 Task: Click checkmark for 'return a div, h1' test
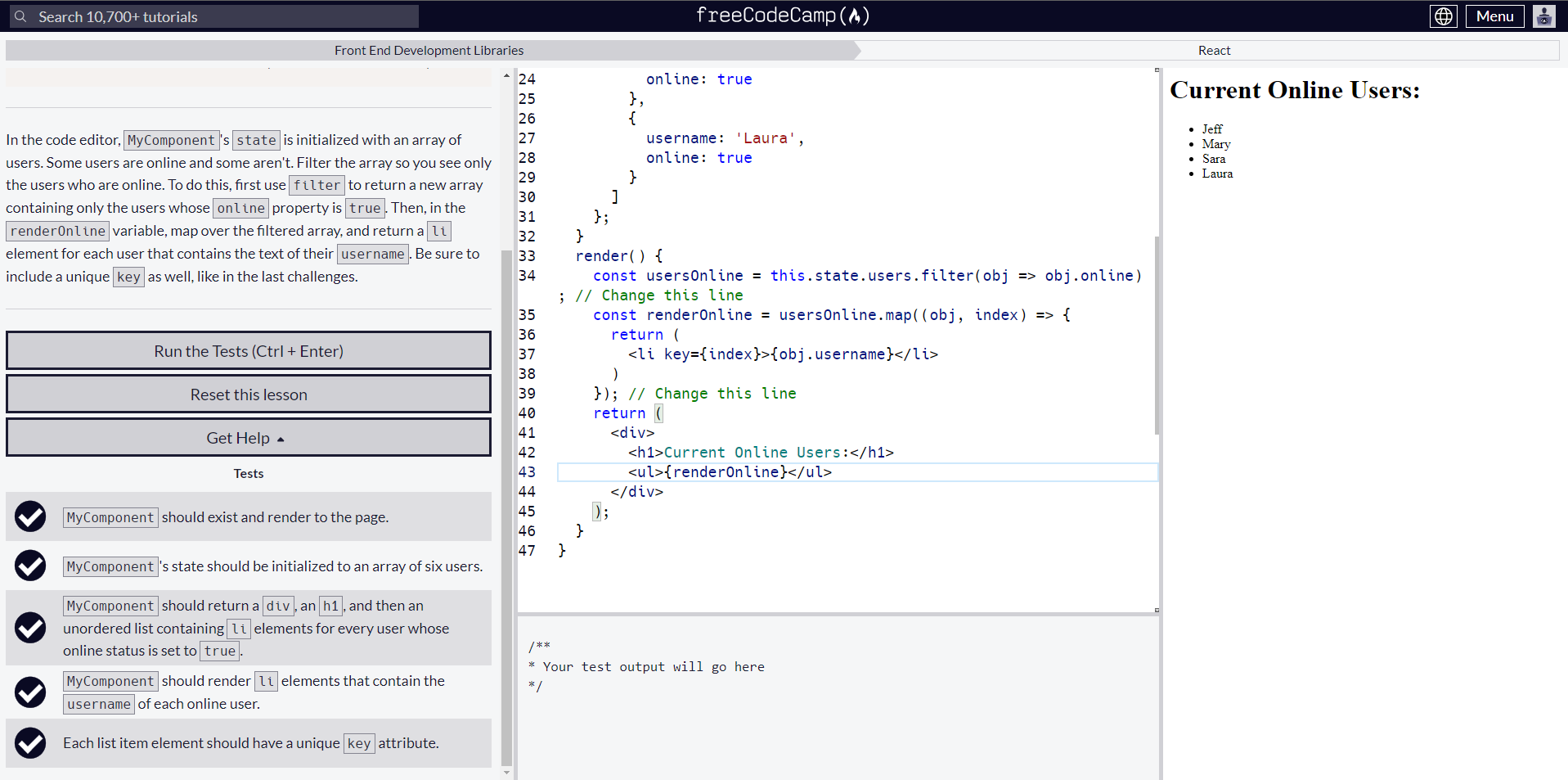point(30,628)
